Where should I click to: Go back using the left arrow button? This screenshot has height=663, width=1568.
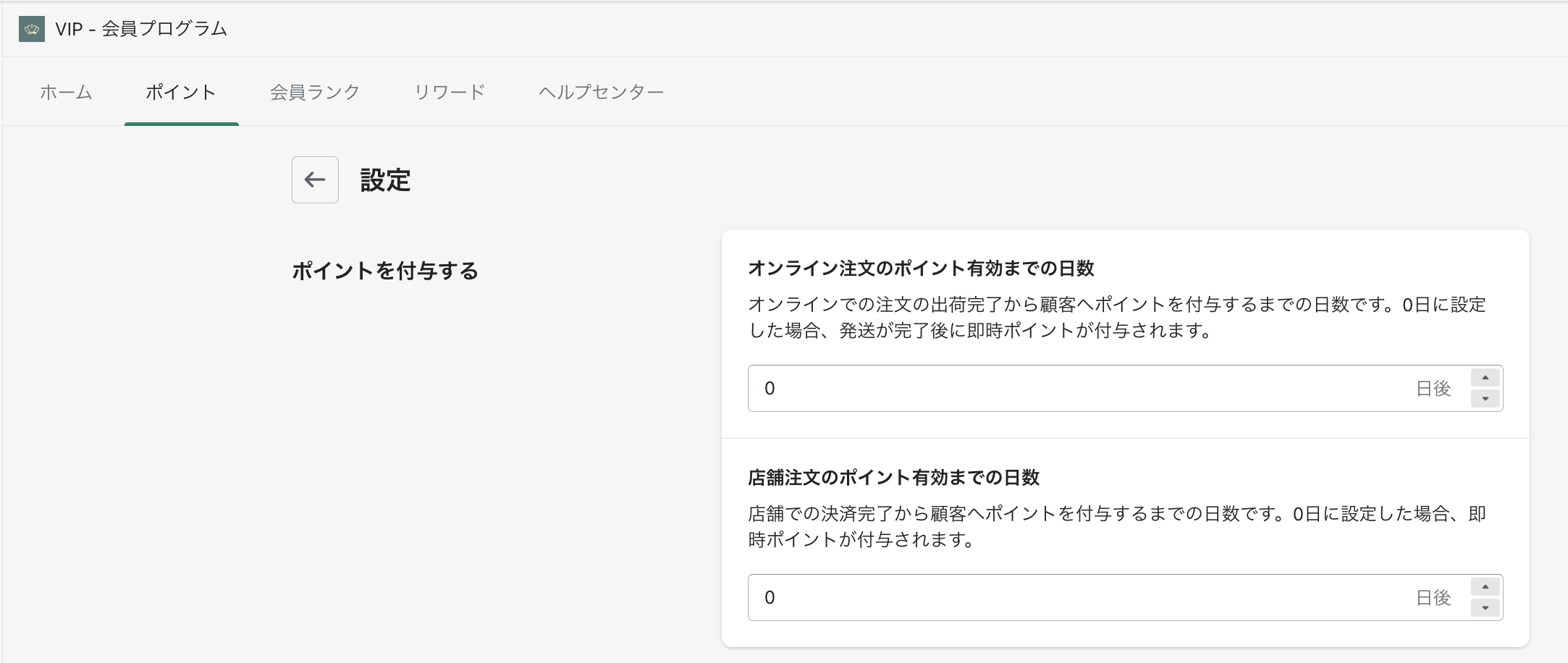coord(315,180)
